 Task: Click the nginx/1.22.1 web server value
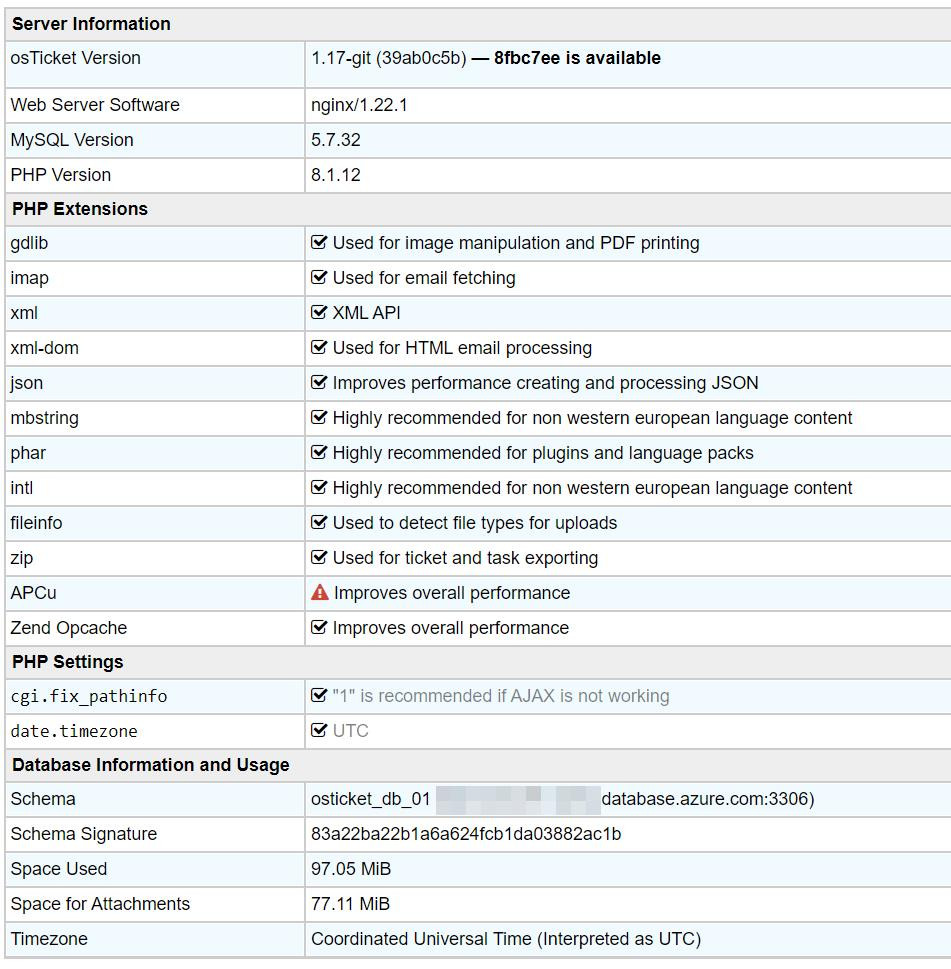(x=359, y=105)
